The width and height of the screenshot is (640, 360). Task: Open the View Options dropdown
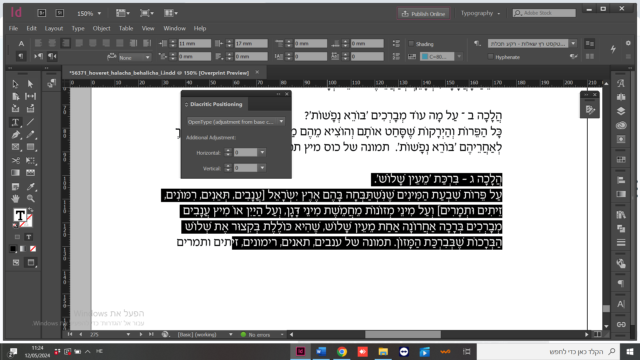click(x=122, y=13)
